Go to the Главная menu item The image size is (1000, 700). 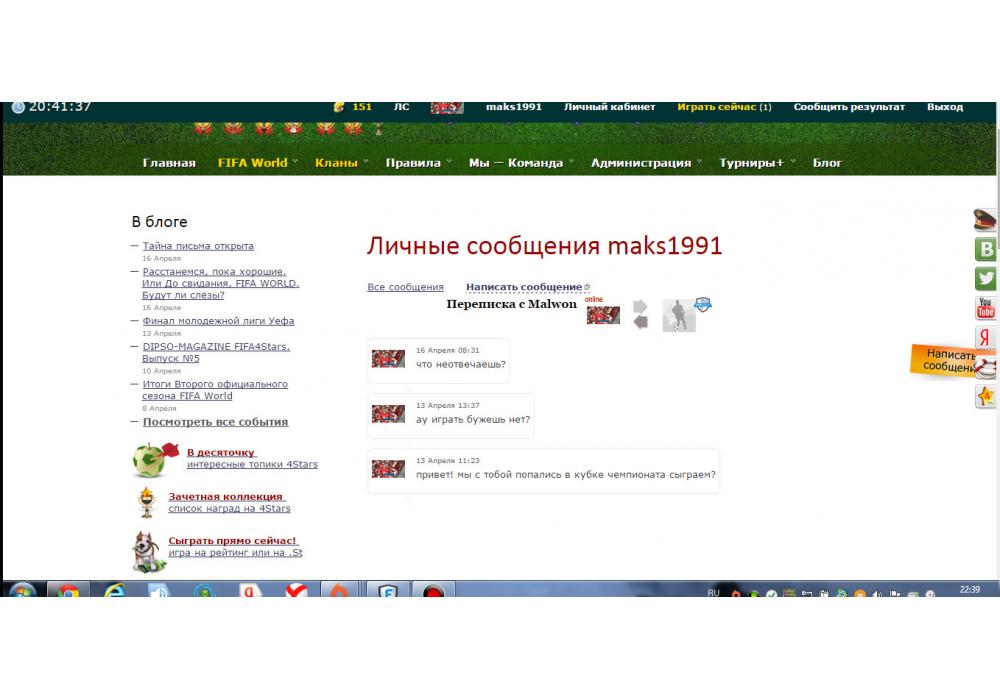(x=169, y=163)
